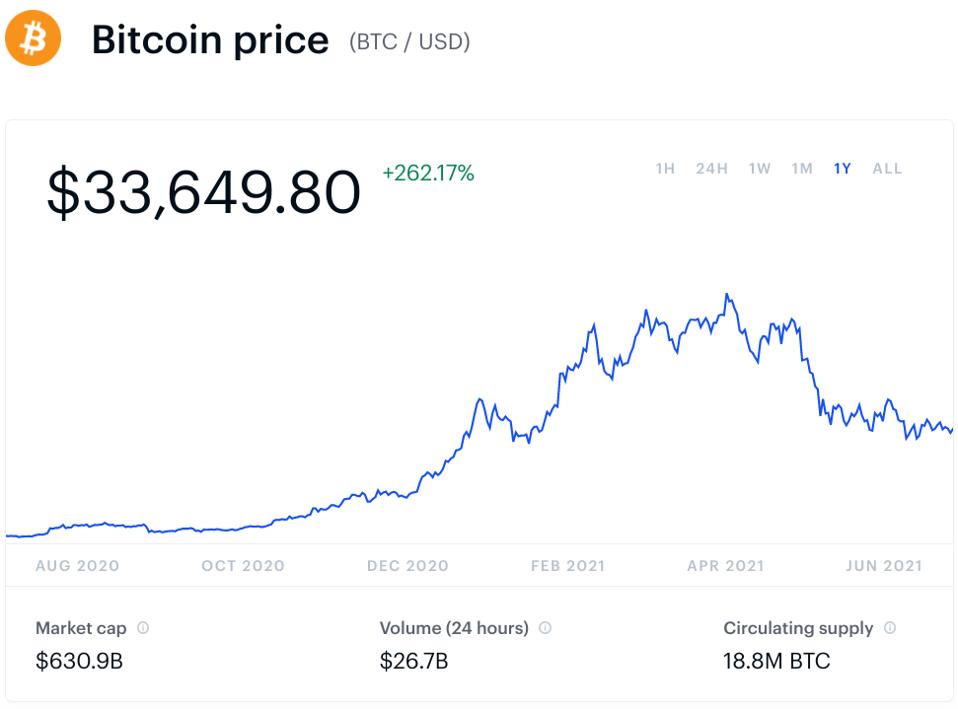The width and height of the screenshot is (958, 709).
Task: Show the 1W price chart
Action: point(760,169)
